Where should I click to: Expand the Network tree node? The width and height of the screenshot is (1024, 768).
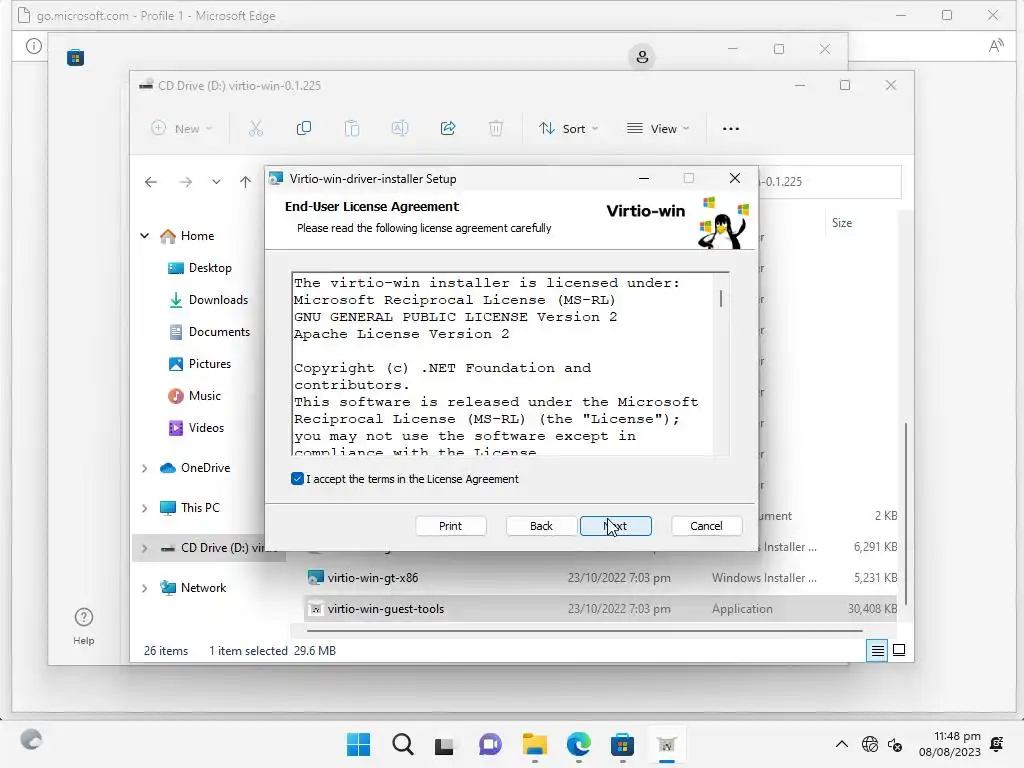coord(145,588)
